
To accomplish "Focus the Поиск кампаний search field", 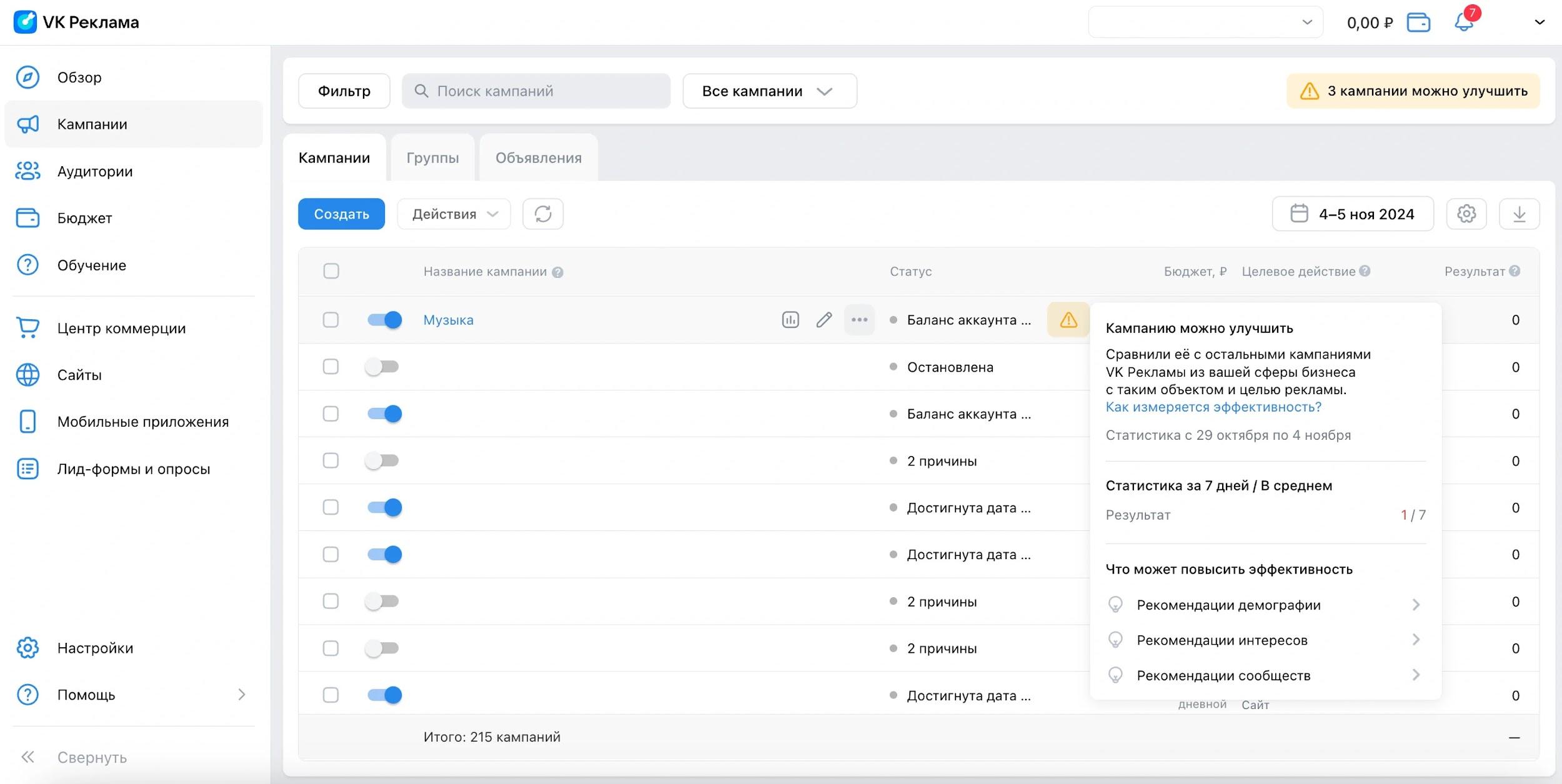I will (x=536, y=91).
